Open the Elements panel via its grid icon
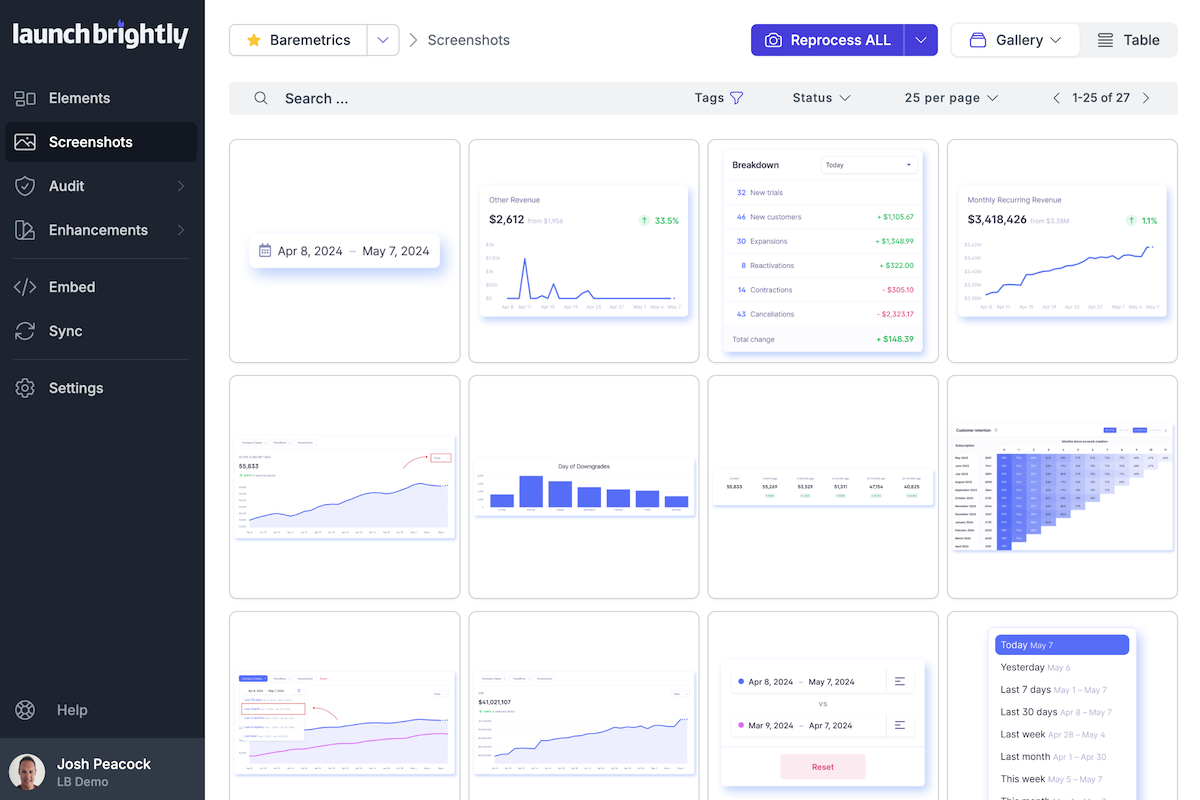Viewport: 1200px width, 800px height. pos(25,98)
